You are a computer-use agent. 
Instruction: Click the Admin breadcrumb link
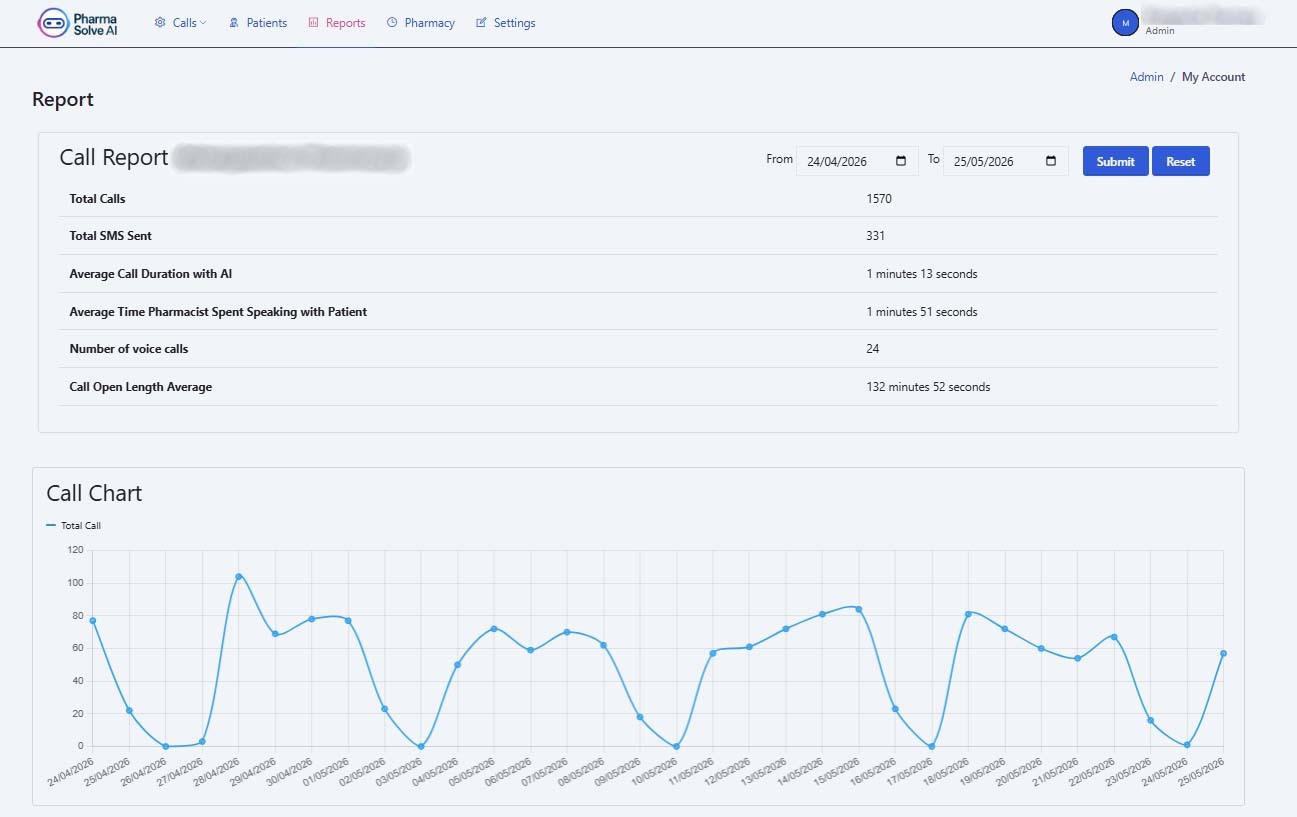(x=1147, y=77)
